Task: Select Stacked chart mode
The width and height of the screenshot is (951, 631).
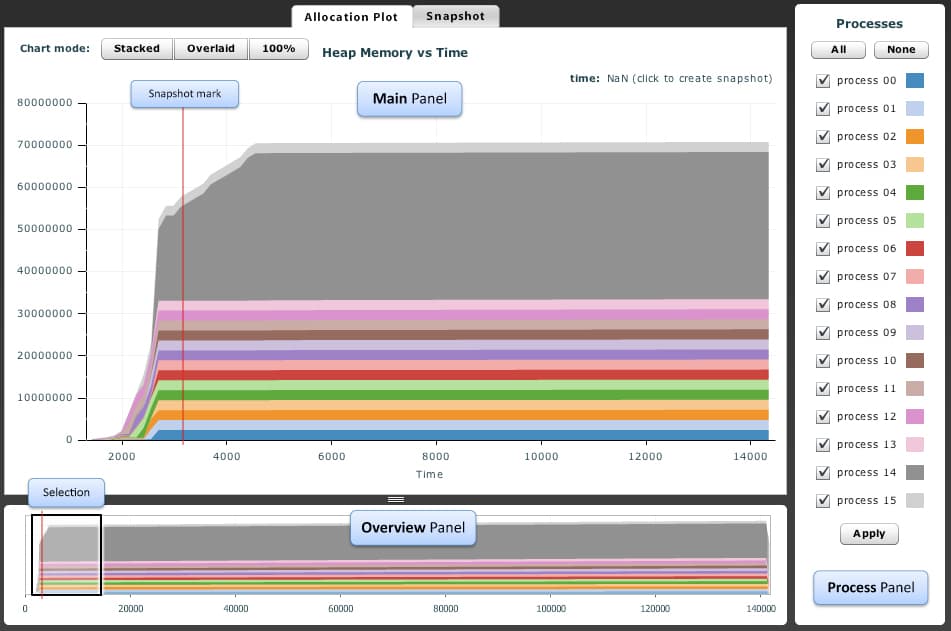Action: [137, 49]
